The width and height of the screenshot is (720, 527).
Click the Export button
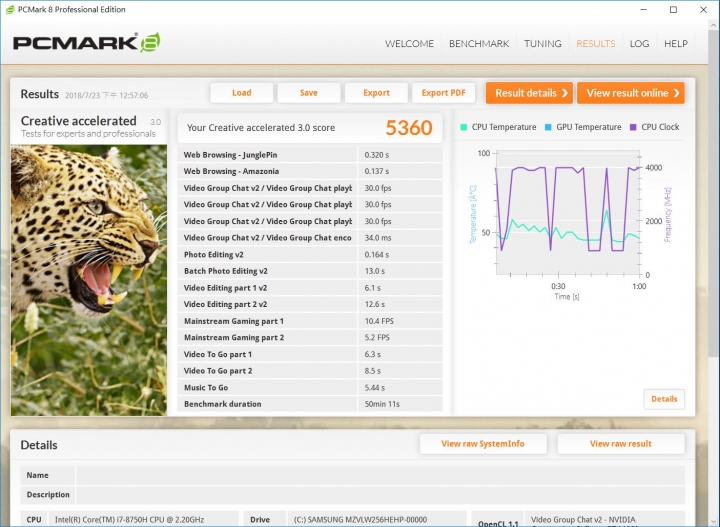[x=376, y=93]
